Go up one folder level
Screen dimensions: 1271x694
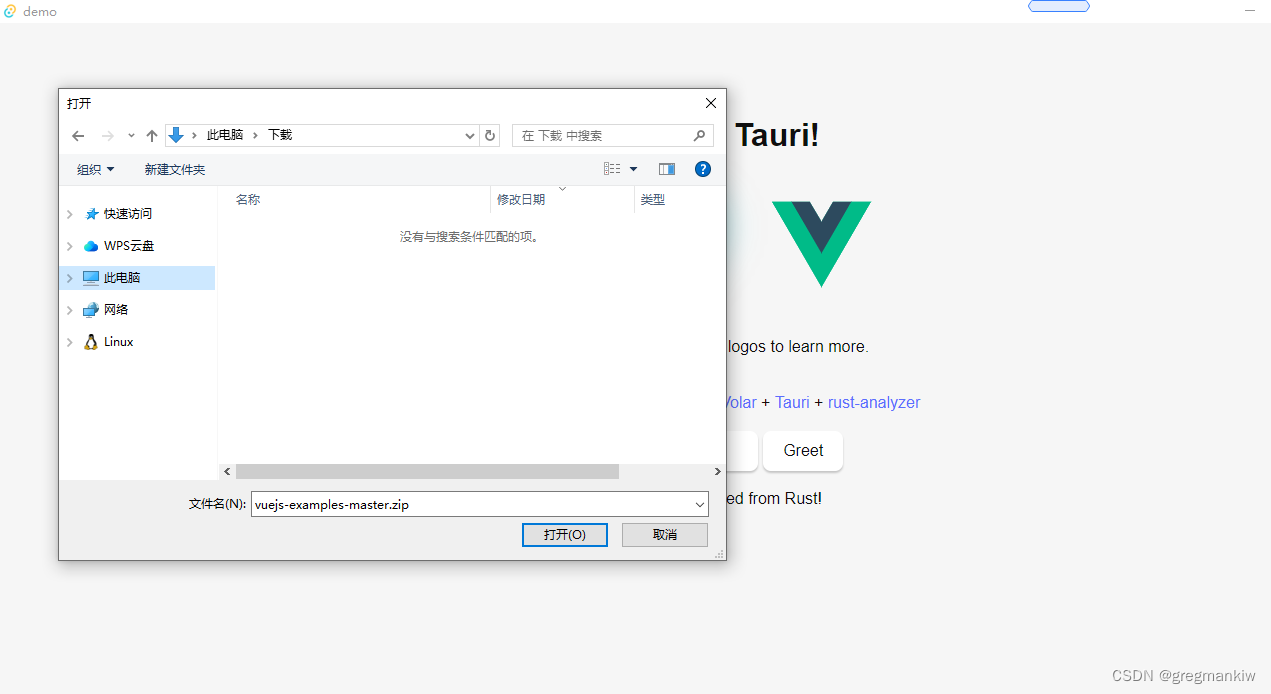tap(152, 136)
